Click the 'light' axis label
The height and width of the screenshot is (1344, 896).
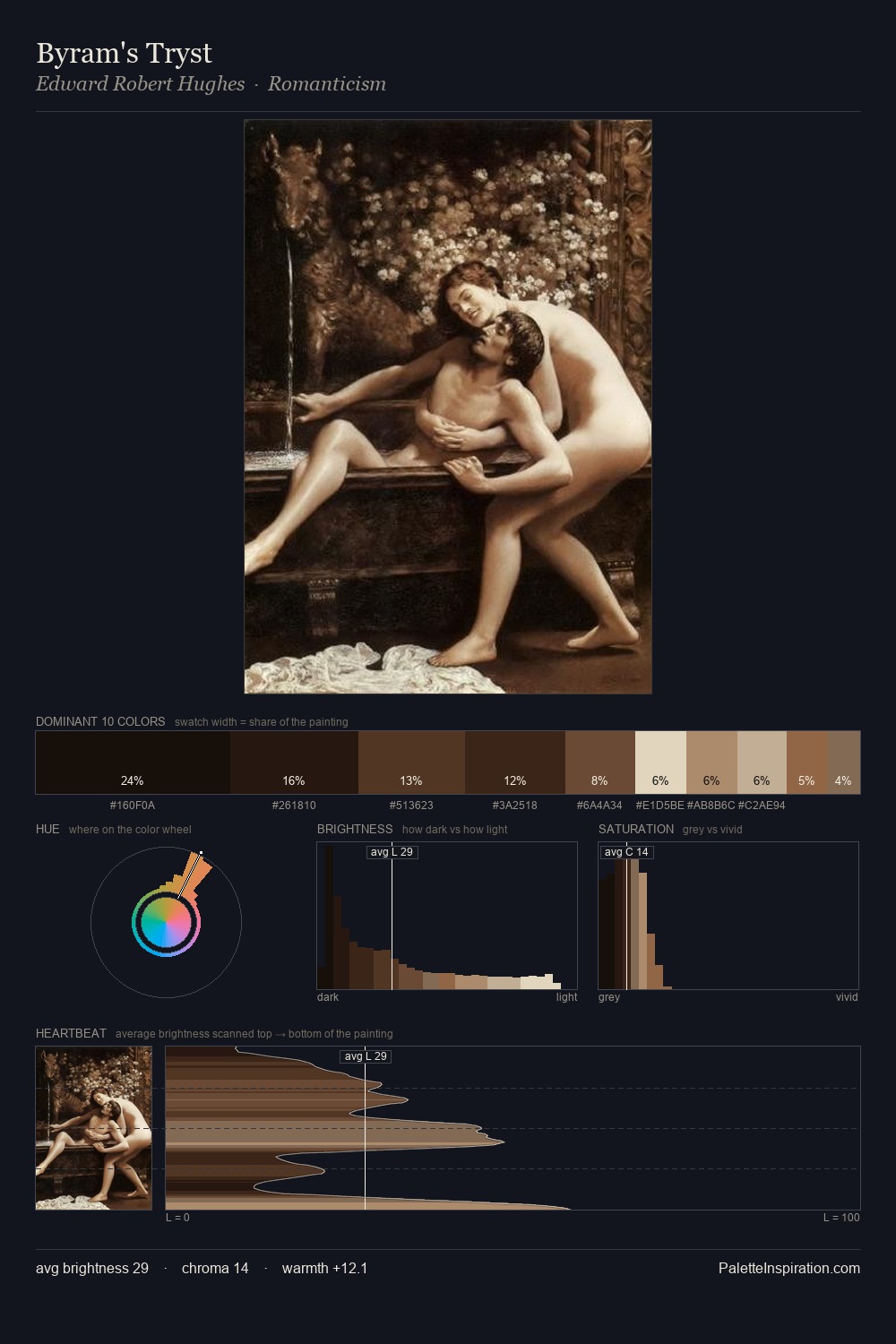coord(566,997)
